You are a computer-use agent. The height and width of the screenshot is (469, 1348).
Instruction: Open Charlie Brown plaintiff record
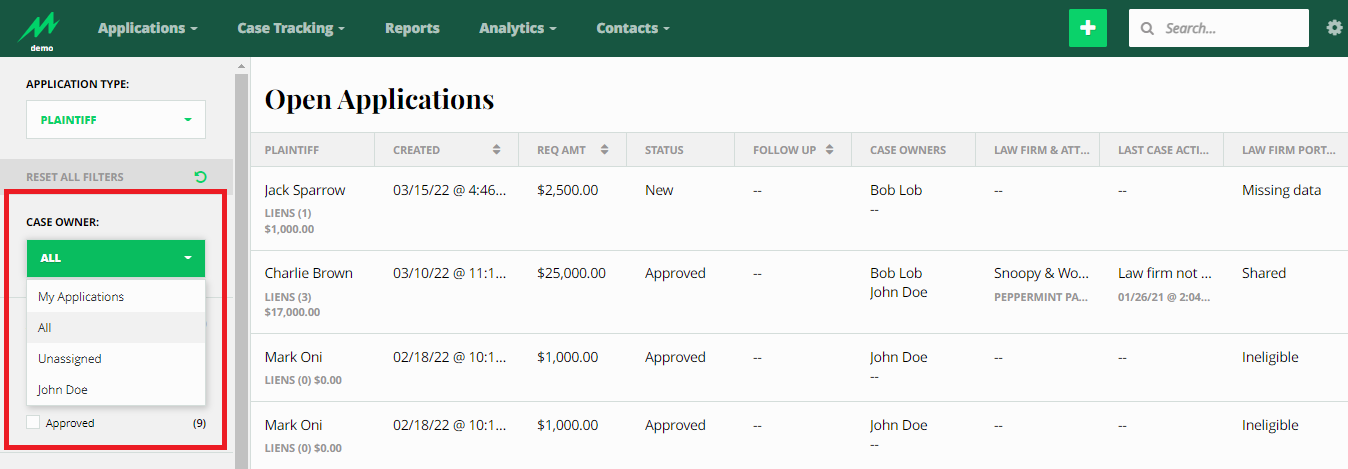(x=308, y=273)
